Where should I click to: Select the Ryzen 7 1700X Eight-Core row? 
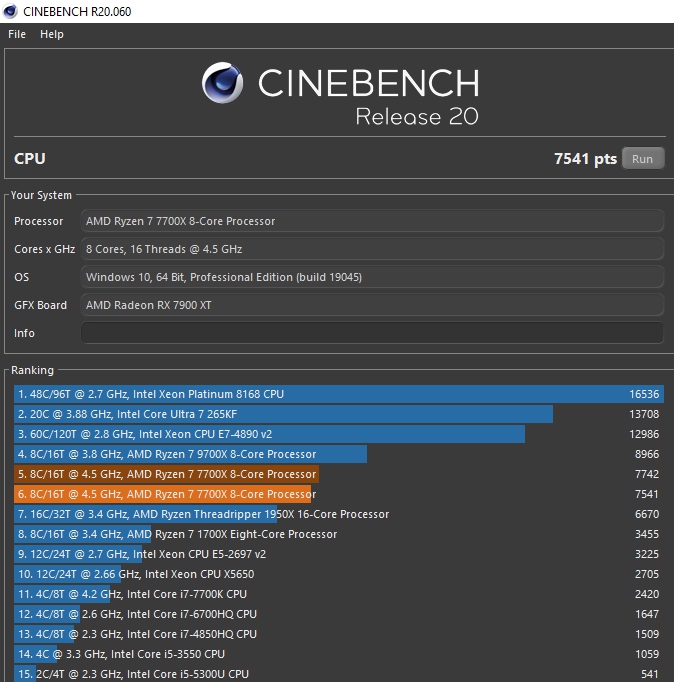coord(339,534)
